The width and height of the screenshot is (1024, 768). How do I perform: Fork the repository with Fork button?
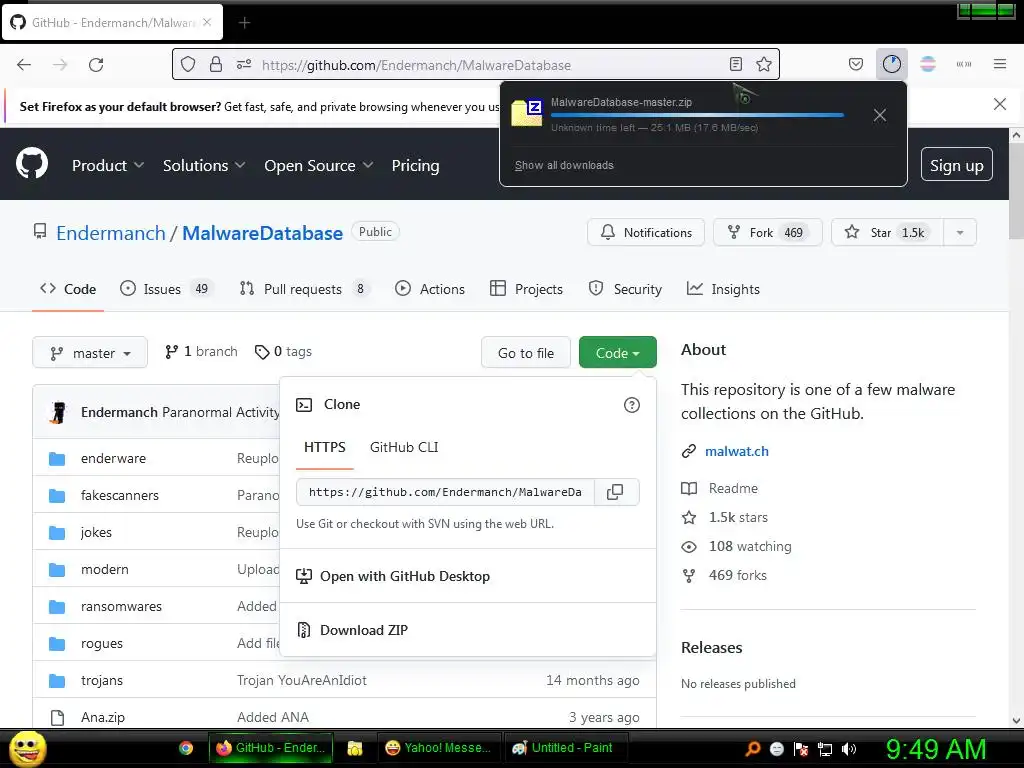(x=767, y=232)
